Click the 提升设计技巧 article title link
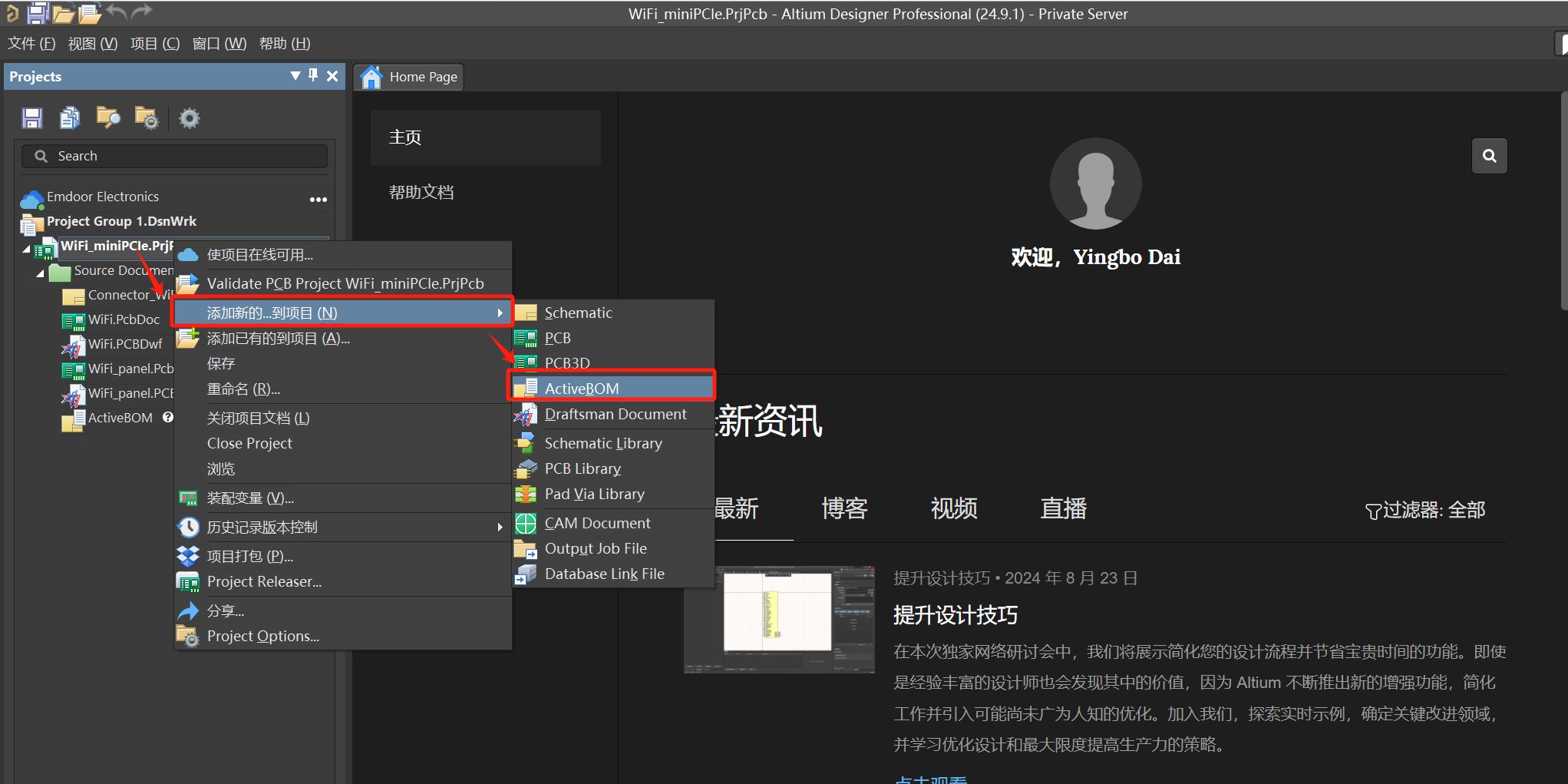Viewport: 1568px width, 784px height. [956, 615]
